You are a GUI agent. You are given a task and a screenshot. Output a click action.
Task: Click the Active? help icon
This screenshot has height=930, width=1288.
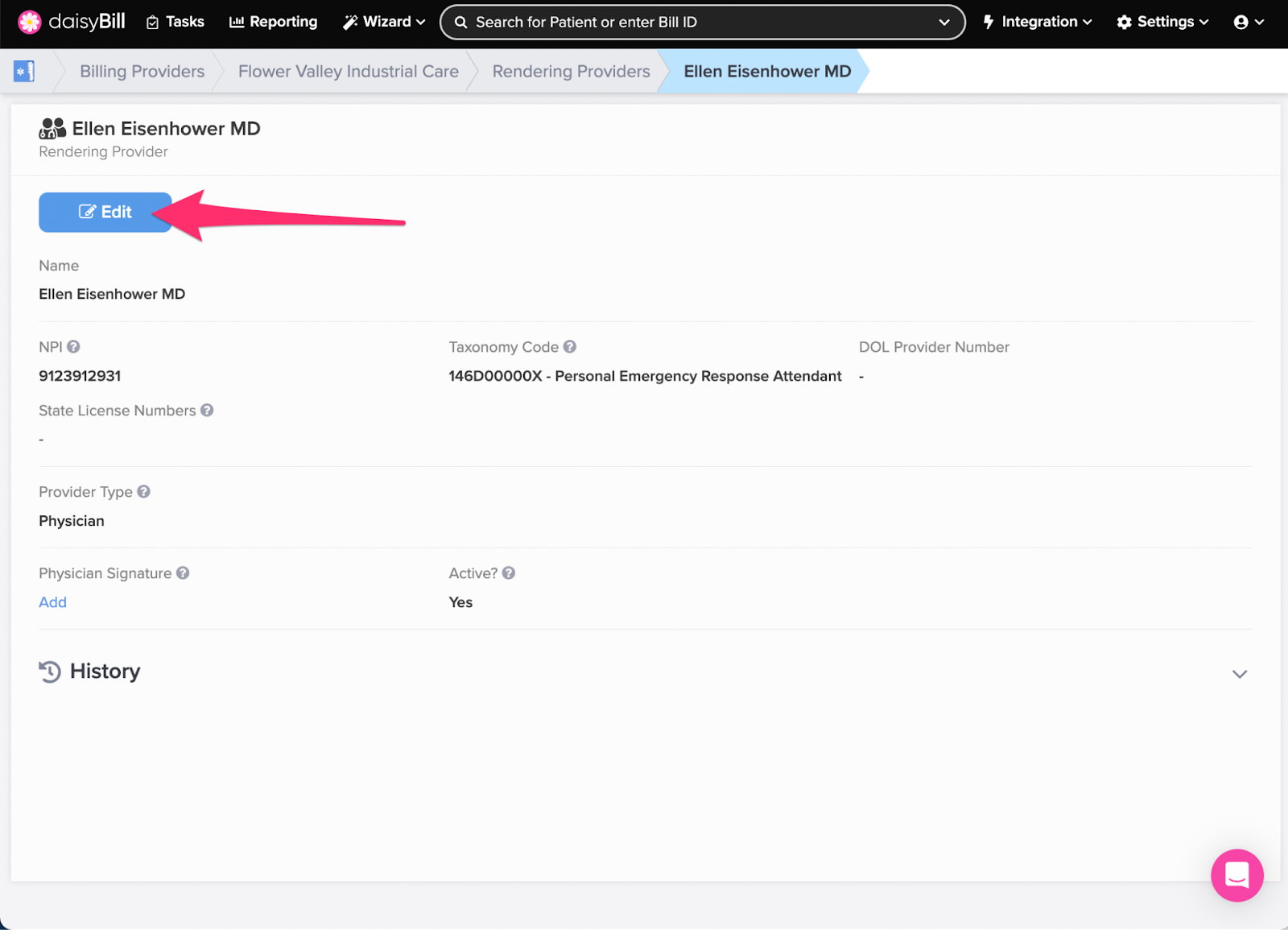coord(509,573)
